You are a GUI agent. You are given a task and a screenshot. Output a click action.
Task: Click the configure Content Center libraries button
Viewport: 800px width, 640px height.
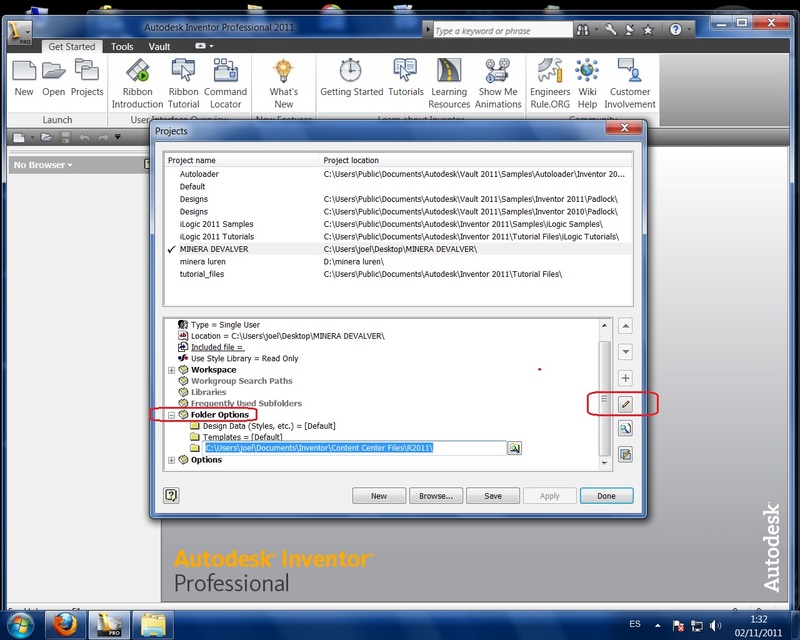626,454
